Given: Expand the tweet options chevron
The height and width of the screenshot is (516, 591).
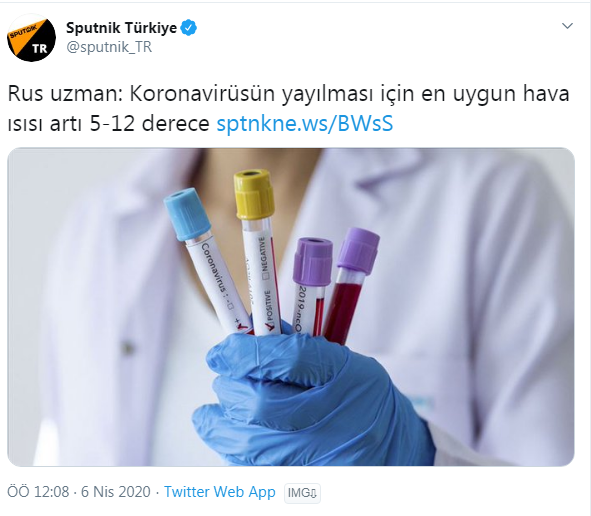Looking at the screenshot, I should [x=567, y=26].
